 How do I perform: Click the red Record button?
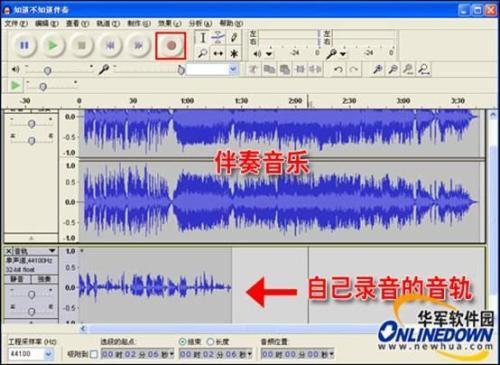(171, 46)
